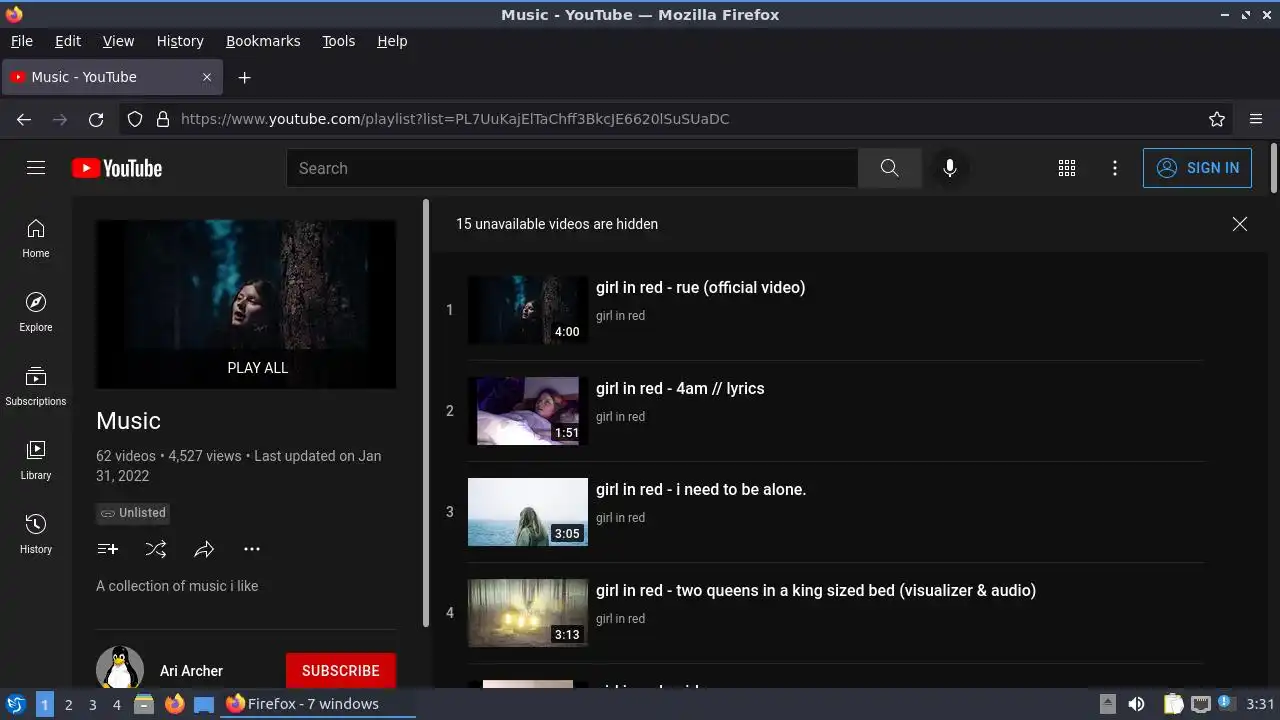1280x720 pixels.
Task: Click the YouTube logo
Action: pyautogui.click(x=117, y=168)
